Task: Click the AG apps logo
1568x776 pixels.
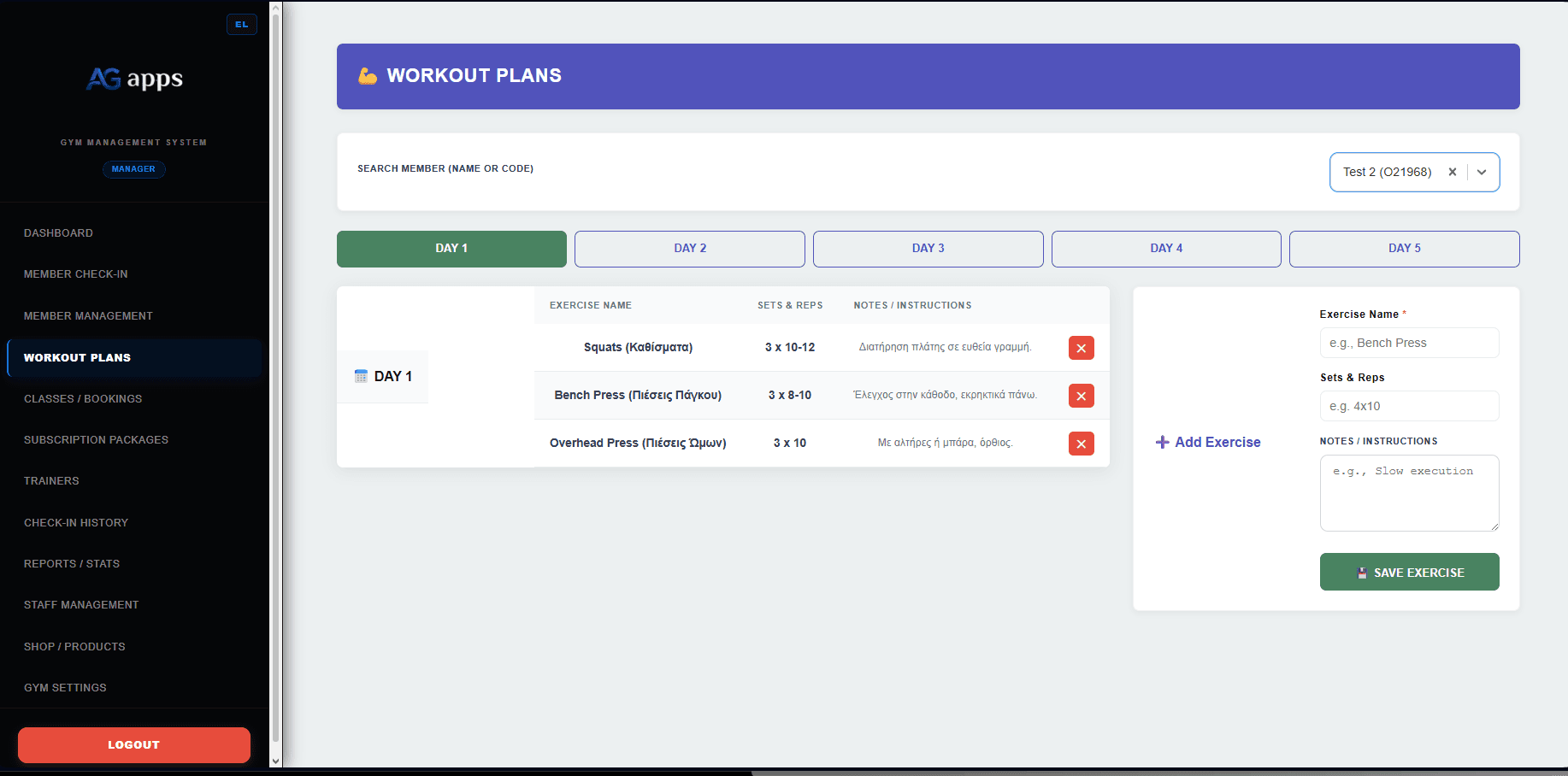Action: pyautogui.click(x=134, y=79)
